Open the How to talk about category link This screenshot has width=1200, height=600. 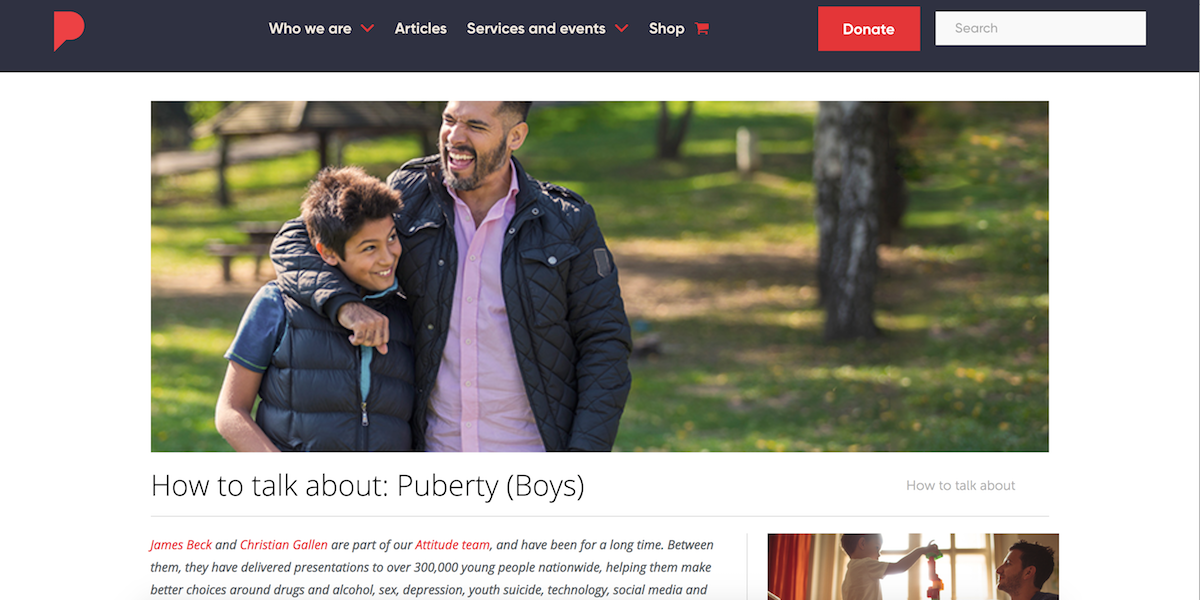coord(961,485)
